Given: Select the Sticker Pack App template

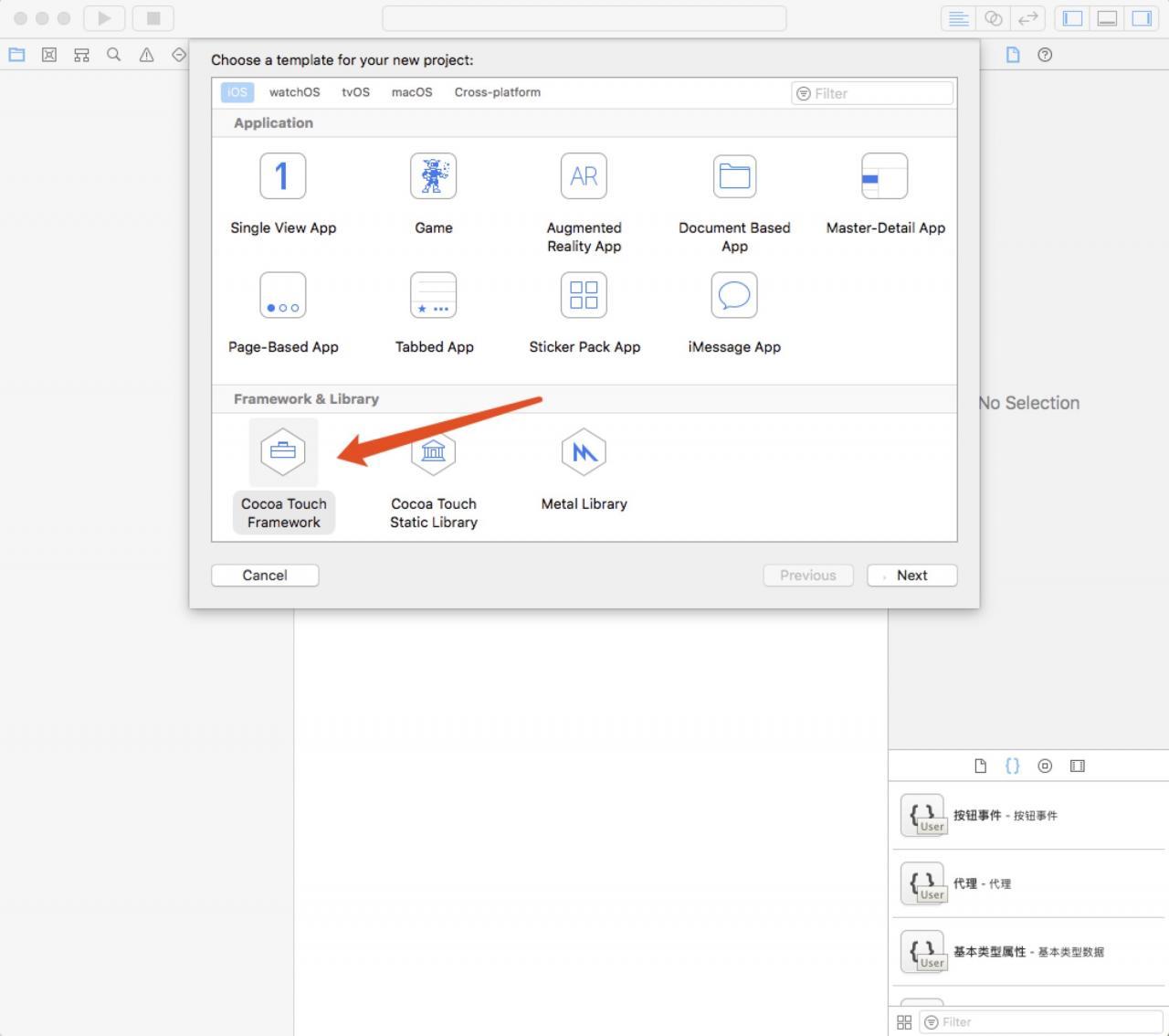Looking at the screenshot, I should pyautogui.click(x=584, y=313).
